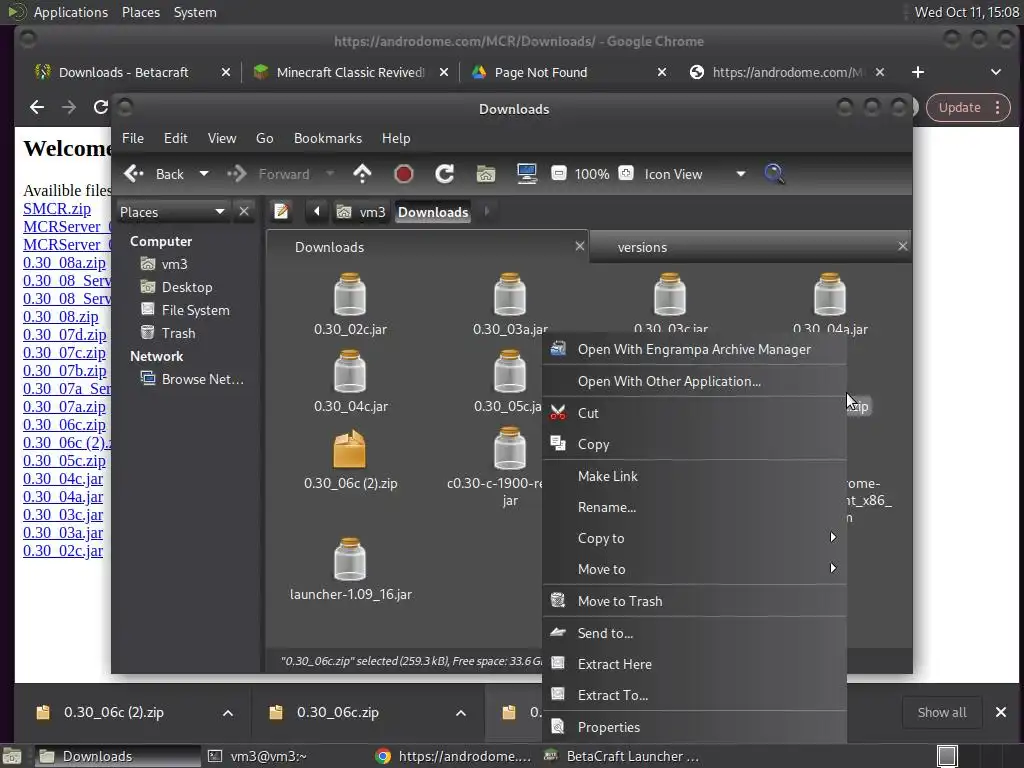Open the Bookmarks menu

tap(328, 138)
